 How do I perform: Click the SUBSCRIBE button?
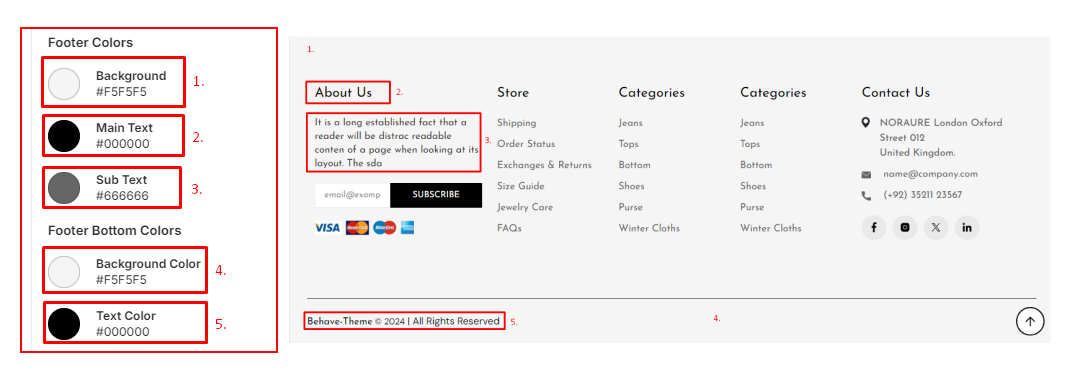436,195
